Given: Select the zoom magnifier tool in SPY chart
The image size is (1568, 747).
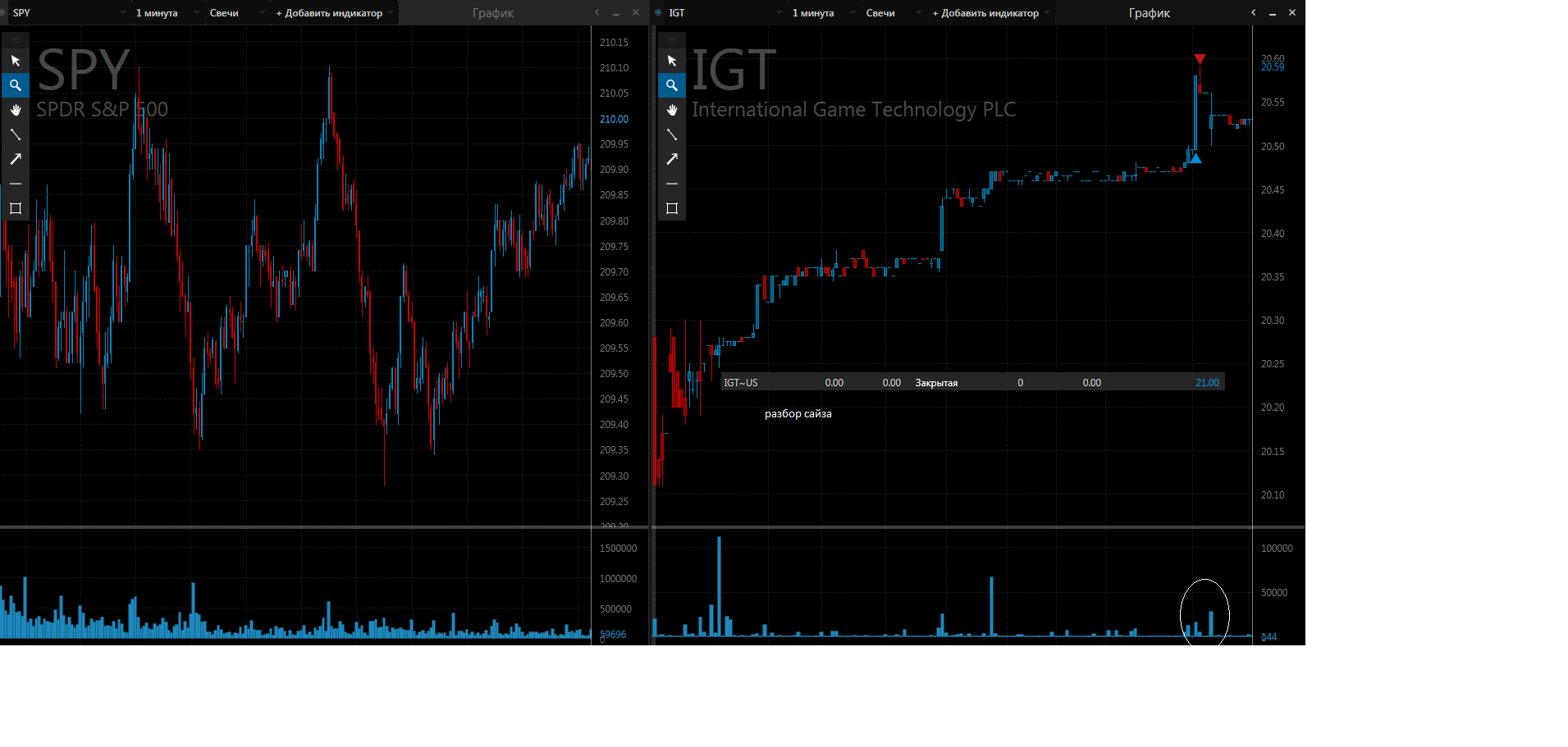Looking at the screenshot, I should 15,85.
